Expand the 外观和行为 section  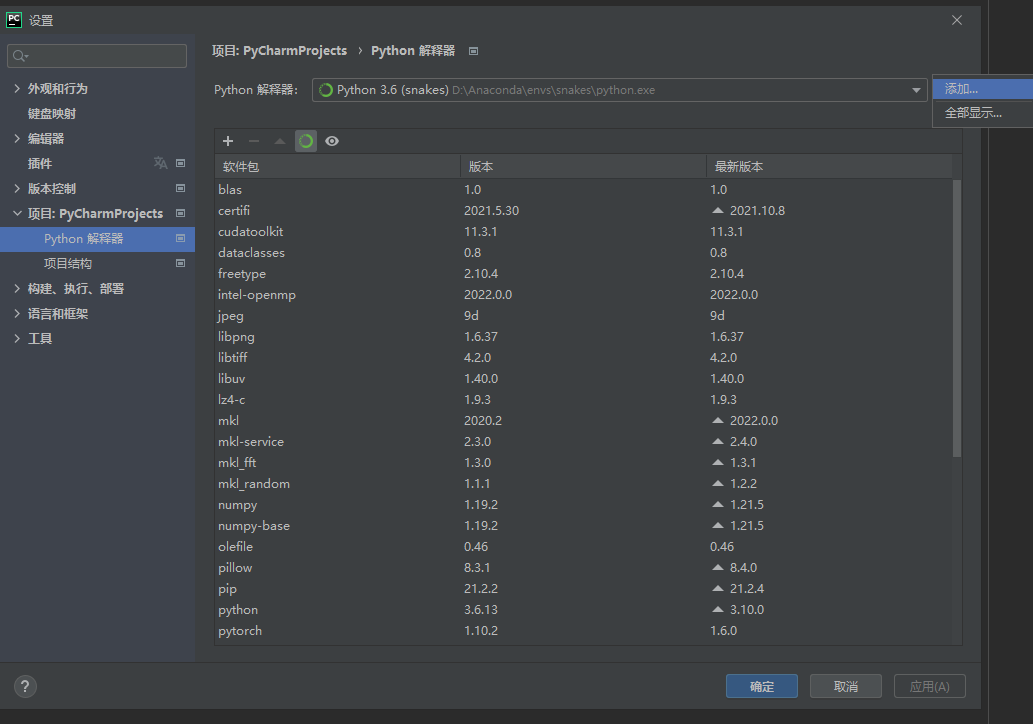pyautogui.click(x=17, y=88)
